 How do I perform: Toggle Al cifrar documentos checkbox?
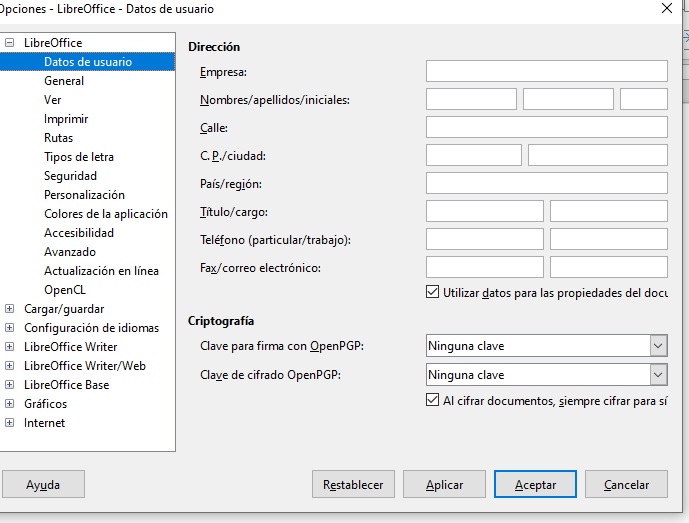432,400
